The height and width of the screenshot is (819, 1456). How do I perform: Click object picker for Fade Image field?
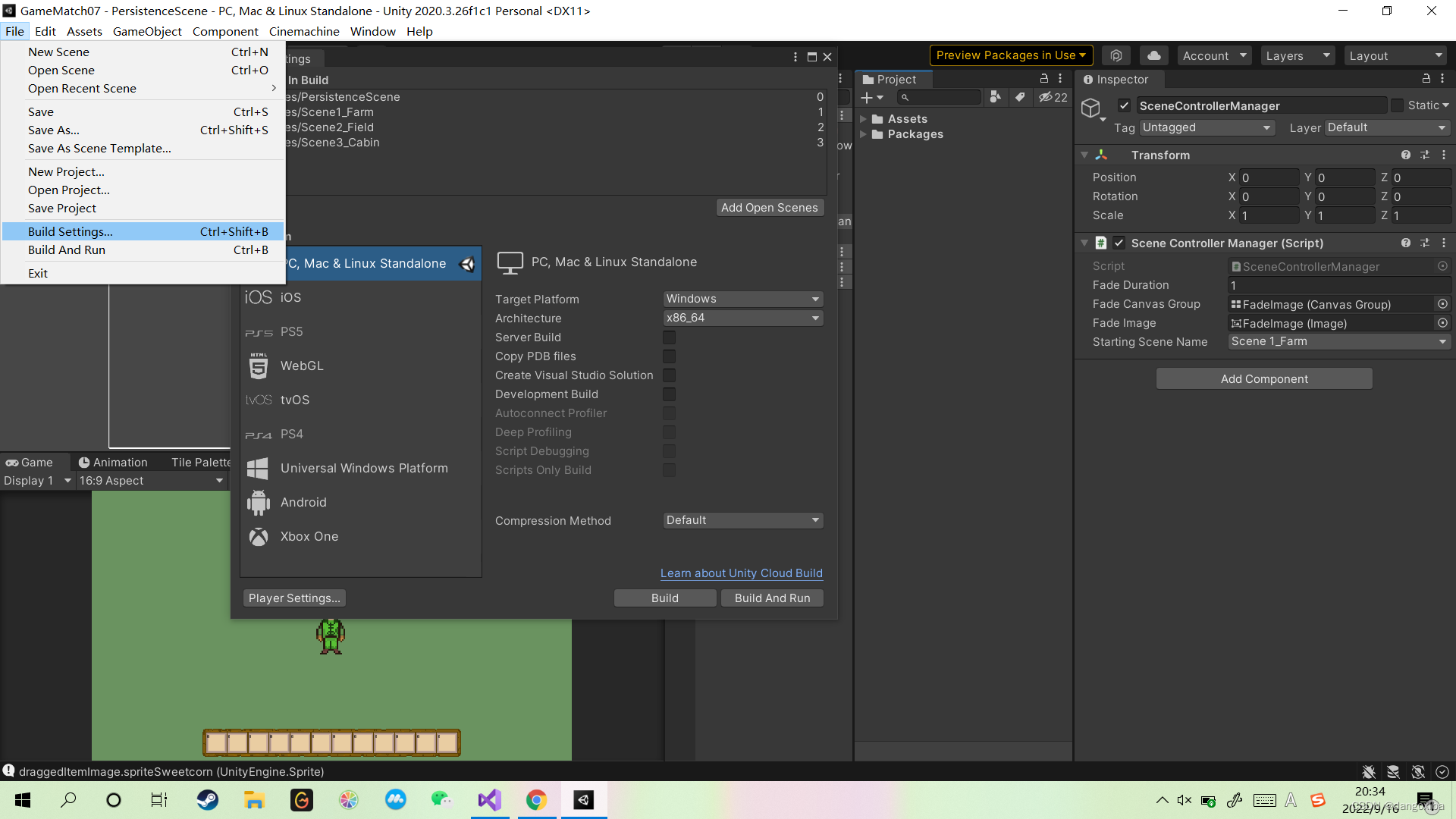point(1442,323)
